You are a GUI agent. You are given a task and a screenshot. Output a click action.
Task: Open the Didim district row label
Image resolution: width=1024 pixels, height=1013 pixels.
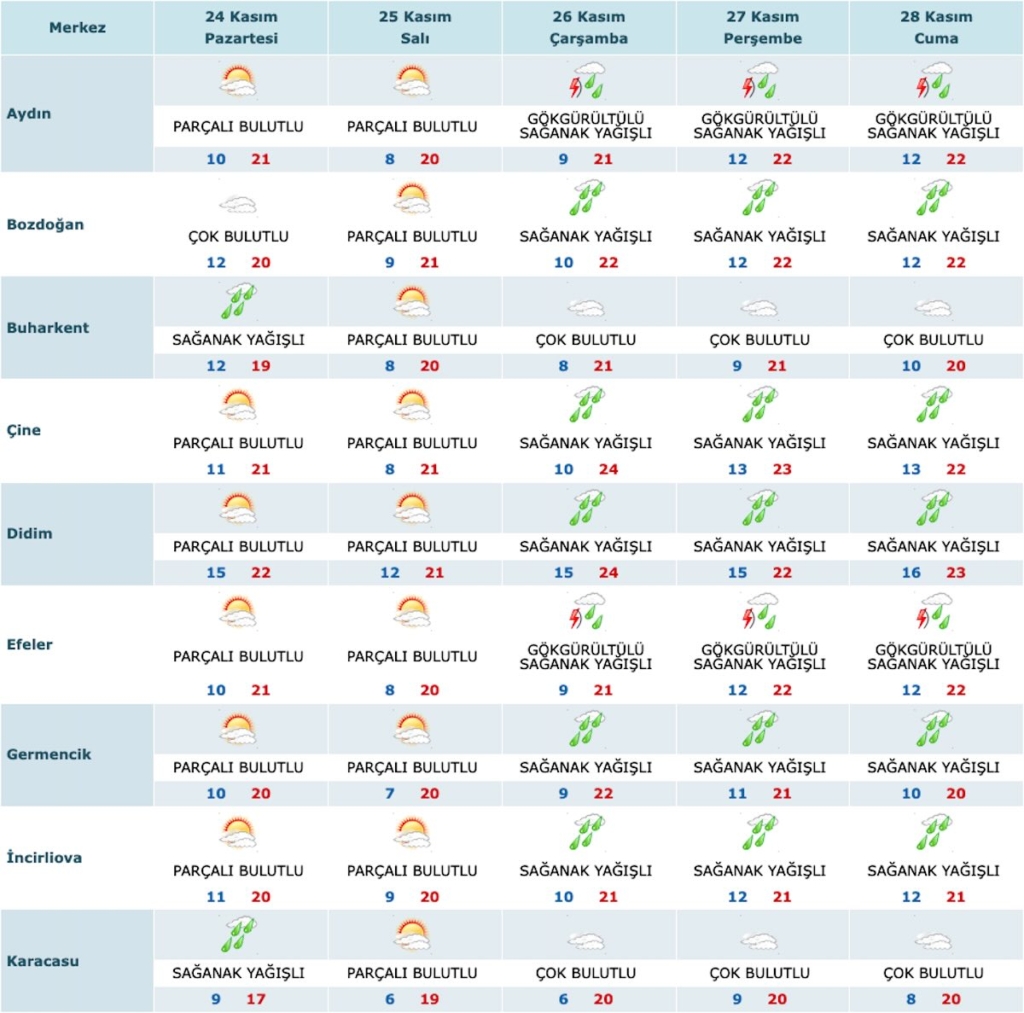[33, 534]
